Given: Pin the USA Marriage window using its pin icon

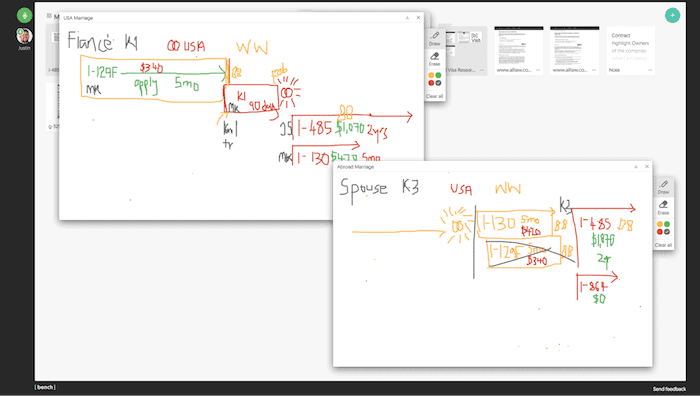Looking at the screenshot, I should tap(407, 18).
